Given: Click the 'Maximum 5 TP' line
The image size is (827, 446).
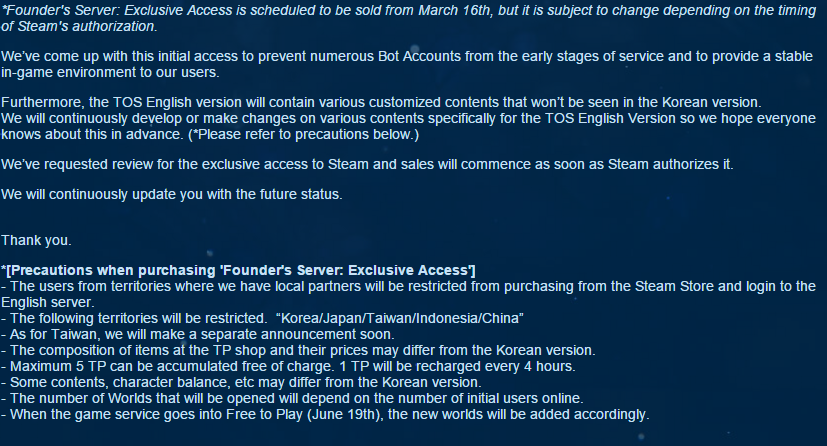Looking at the screenshot, I should tap(288, 366).
